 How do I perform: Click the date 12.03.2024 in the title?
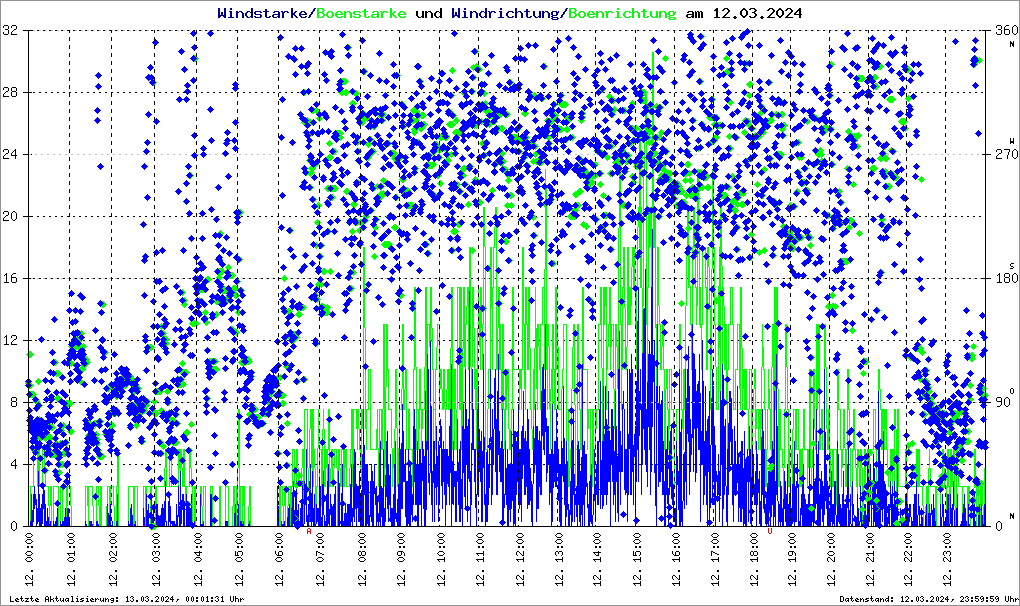757,13
